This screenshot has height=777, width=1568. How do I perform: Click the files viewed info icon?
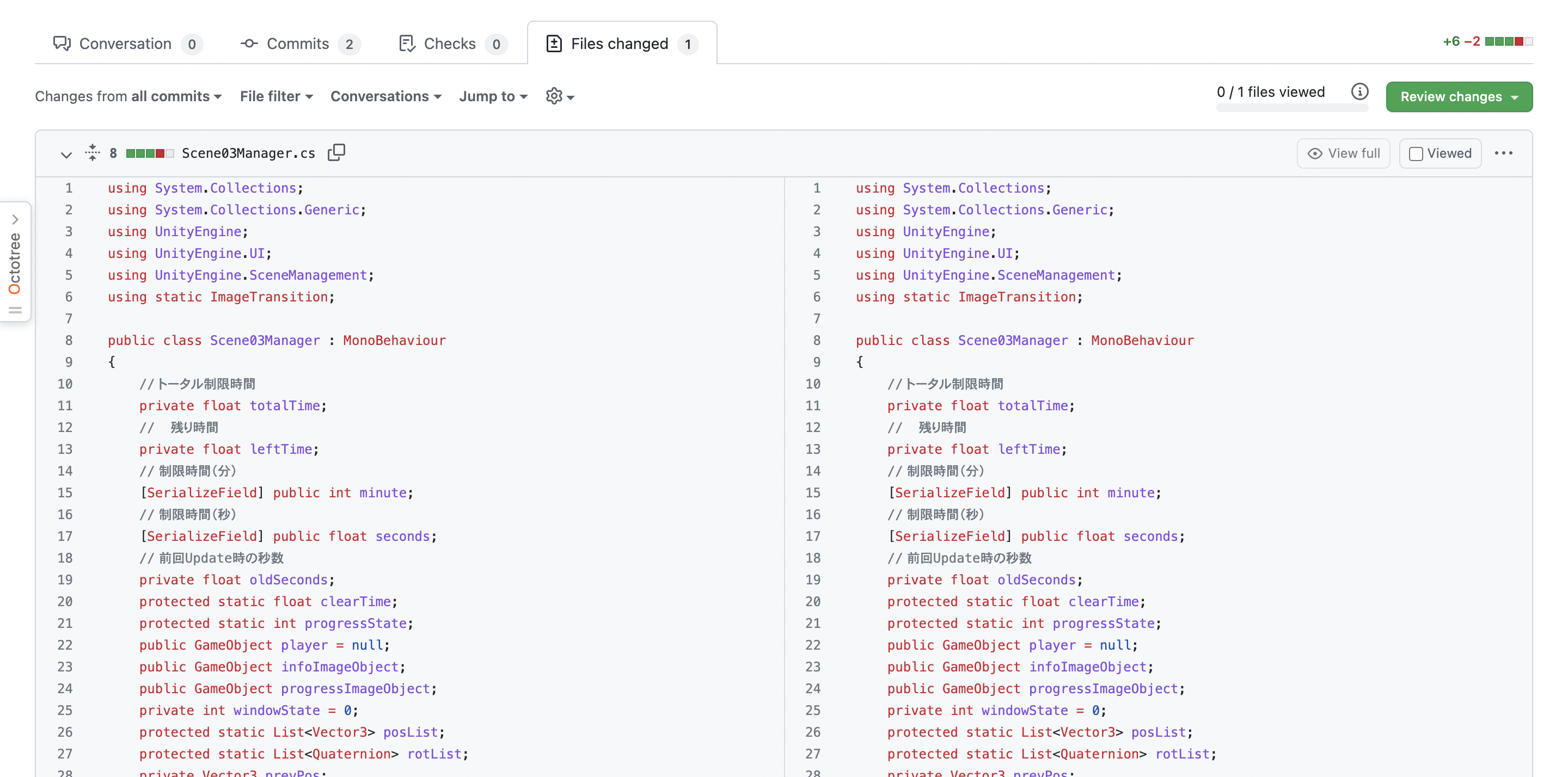(x=1359, y=92)
